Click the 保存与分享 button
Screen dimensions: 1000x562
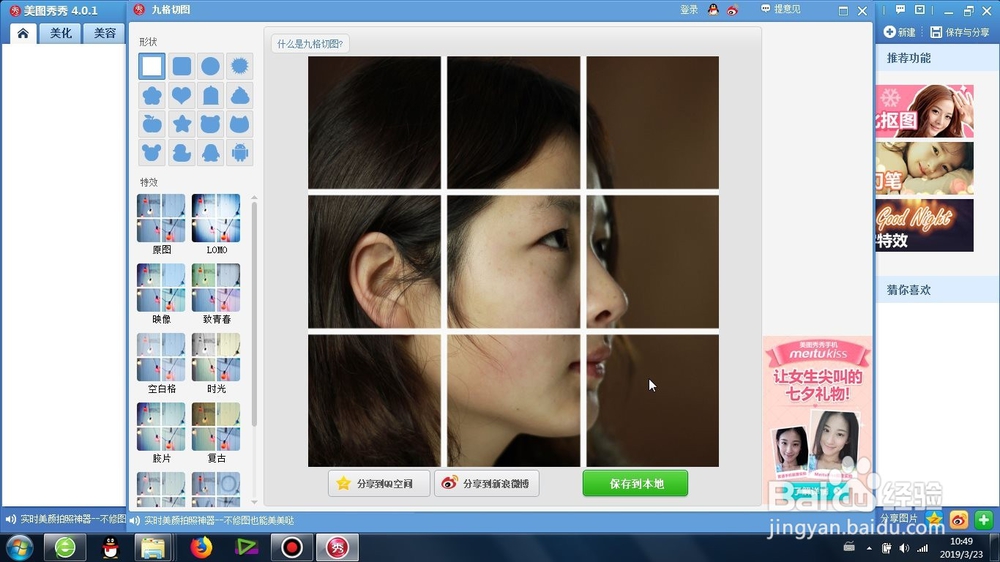(x=960, y=32)
